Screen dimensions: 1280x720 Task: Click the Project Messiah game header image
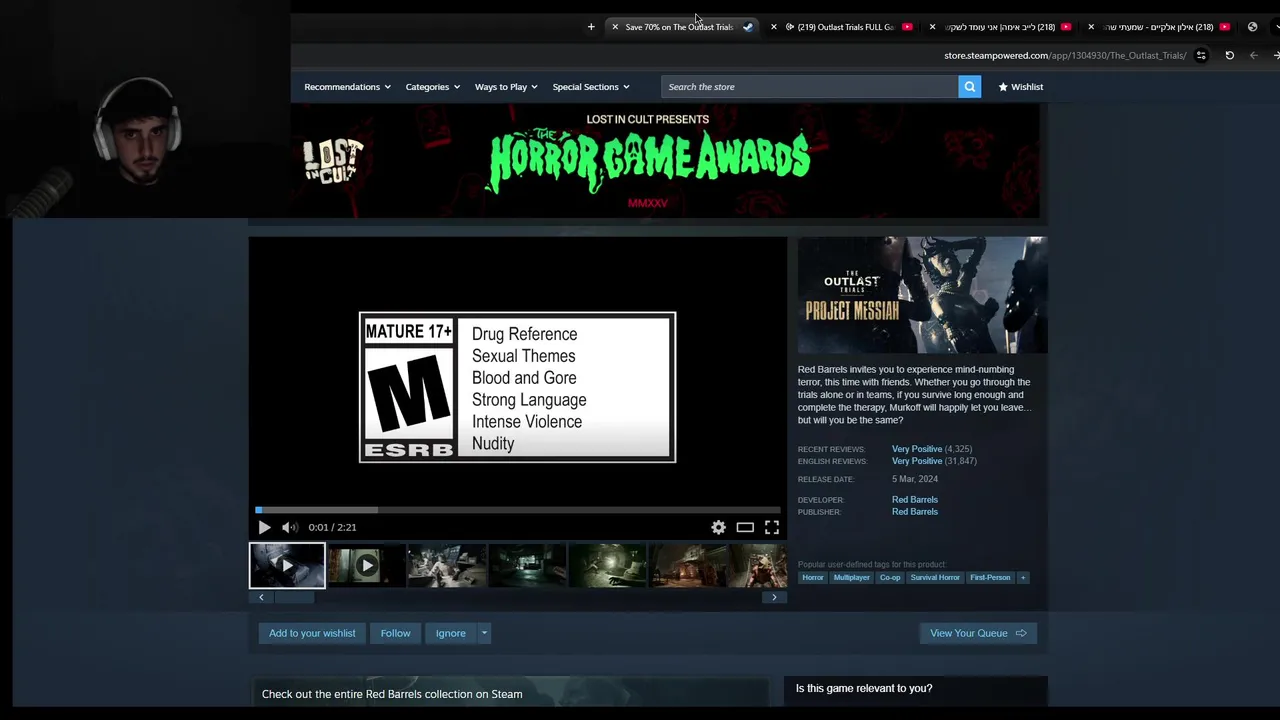(922, 295)
